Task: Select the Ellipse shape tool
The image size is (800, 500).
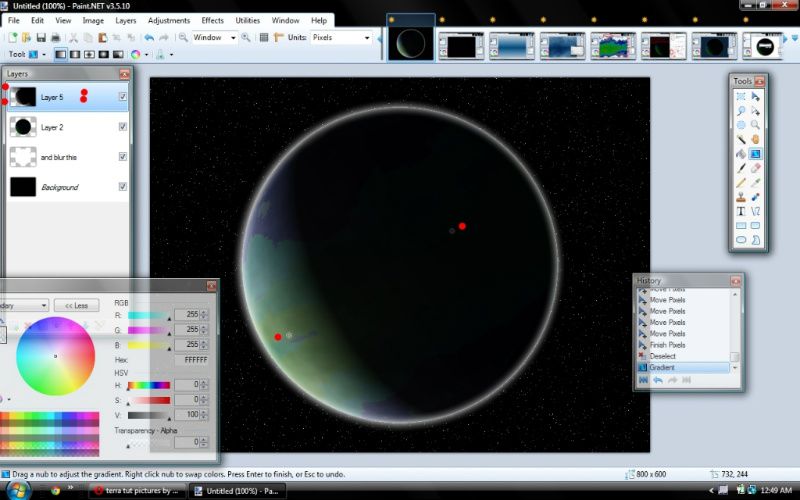Action: [741, 240]
